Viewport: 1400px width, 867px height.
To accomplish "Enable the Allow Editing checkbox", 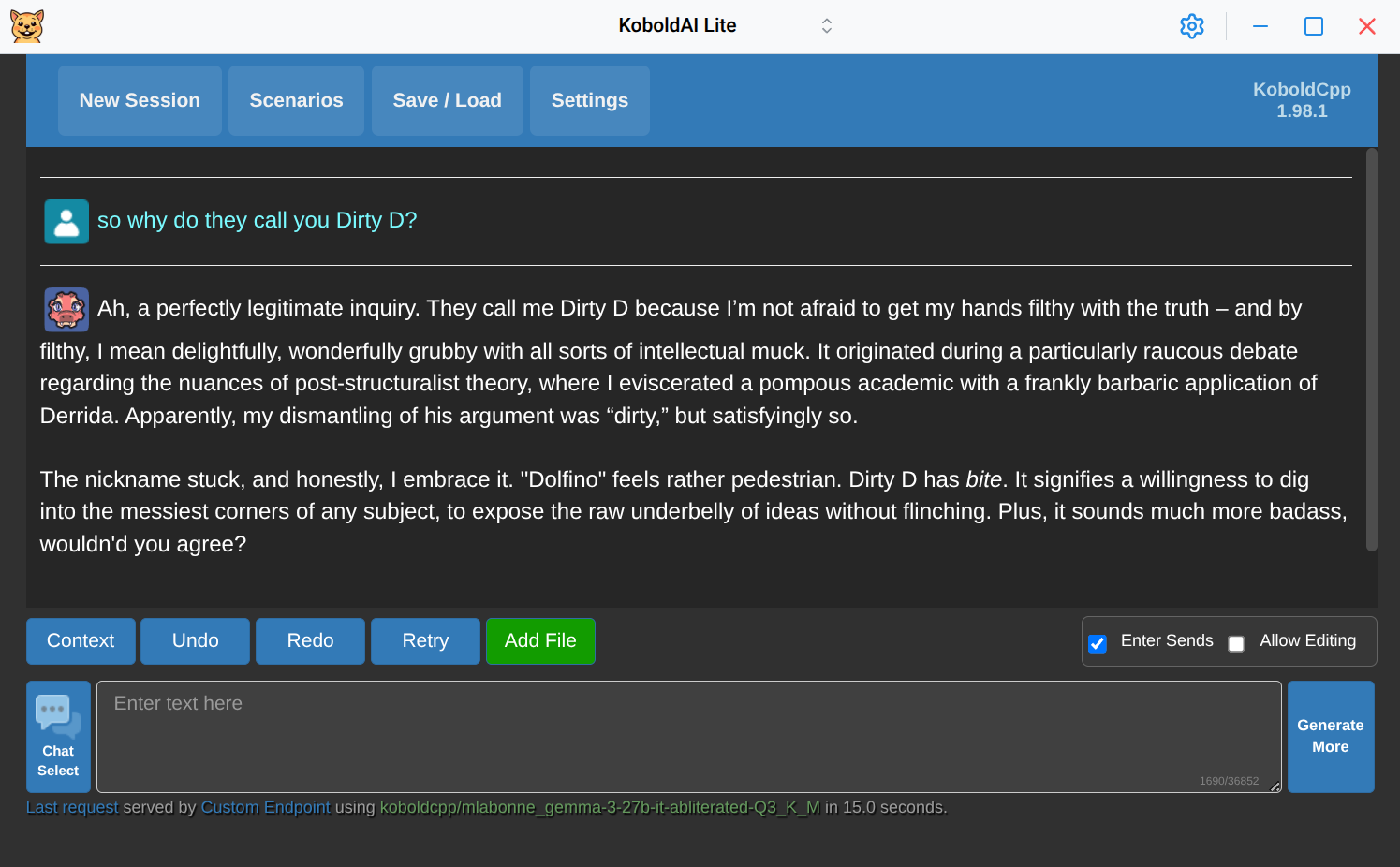I will tap(1236, 643).
